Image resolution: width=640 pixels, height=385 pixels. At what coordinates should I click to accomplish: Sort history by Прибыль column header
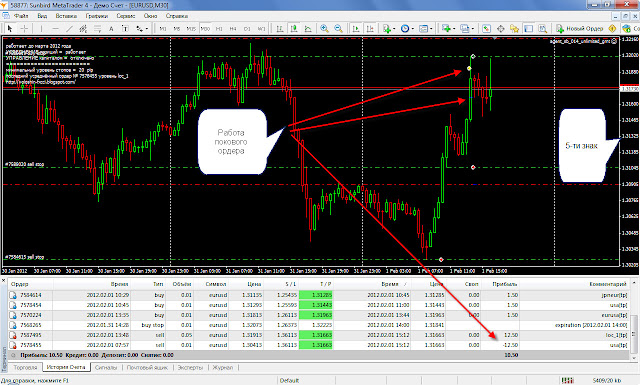pyautogui.click(x=504, y=284)
